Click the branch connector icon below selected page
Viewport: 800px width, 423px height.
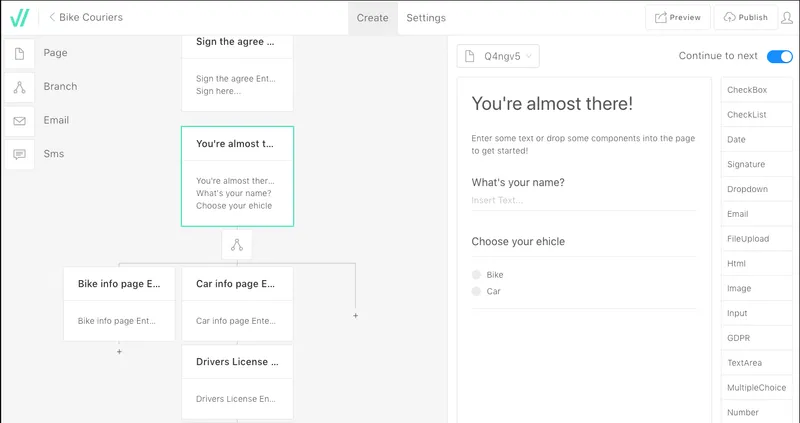coord(237,245)
